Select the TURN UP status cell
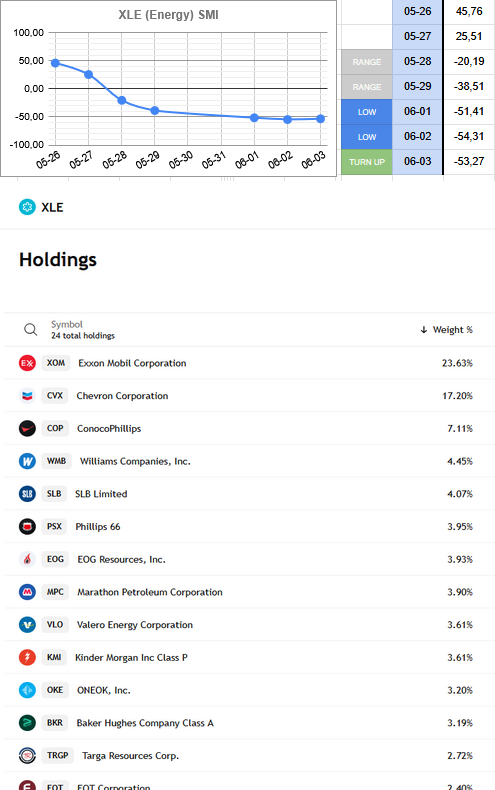The width and height of the screenshot is (495, 790). pos(366,162)
